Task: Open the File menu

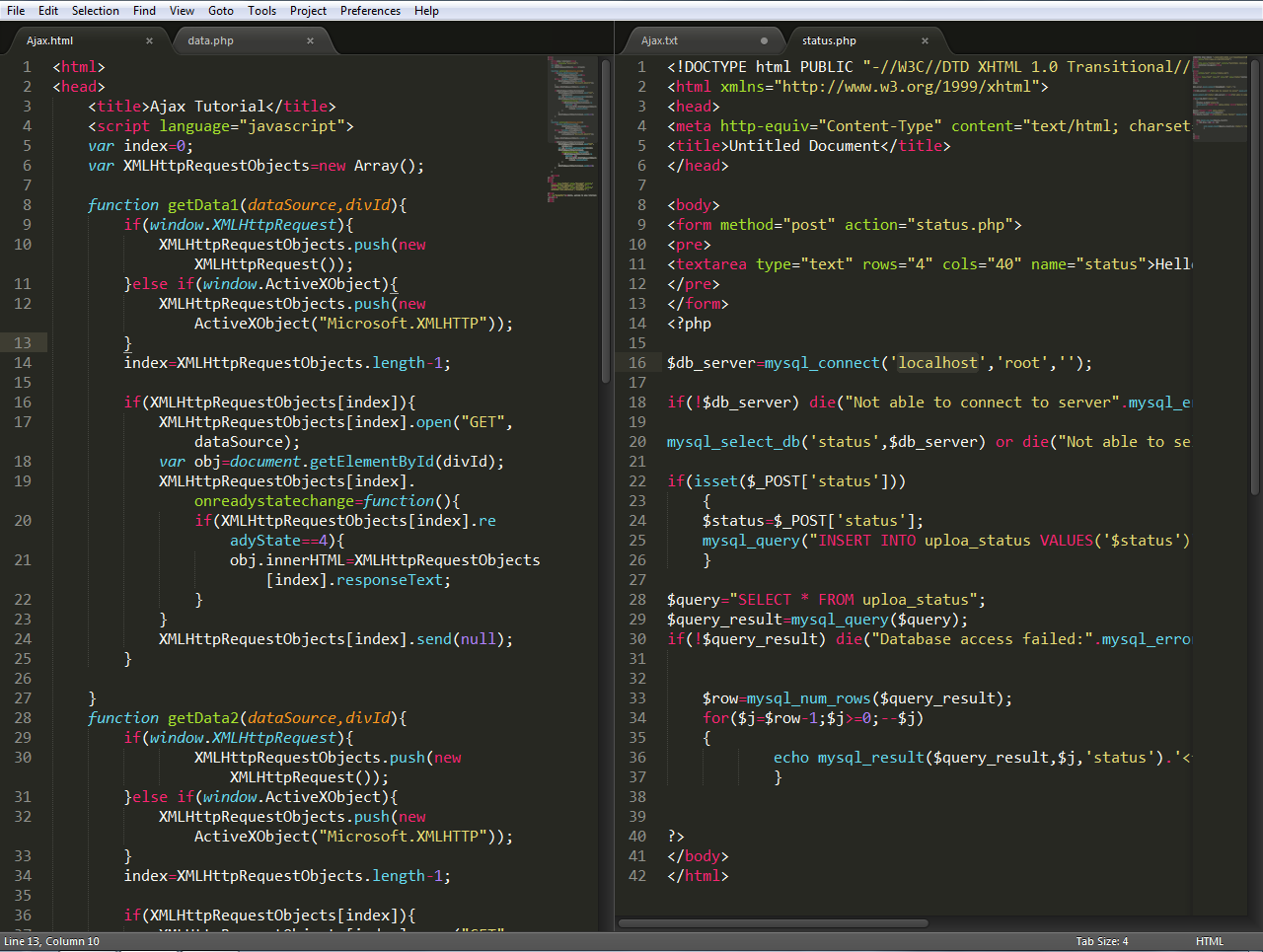Action: 15,11
